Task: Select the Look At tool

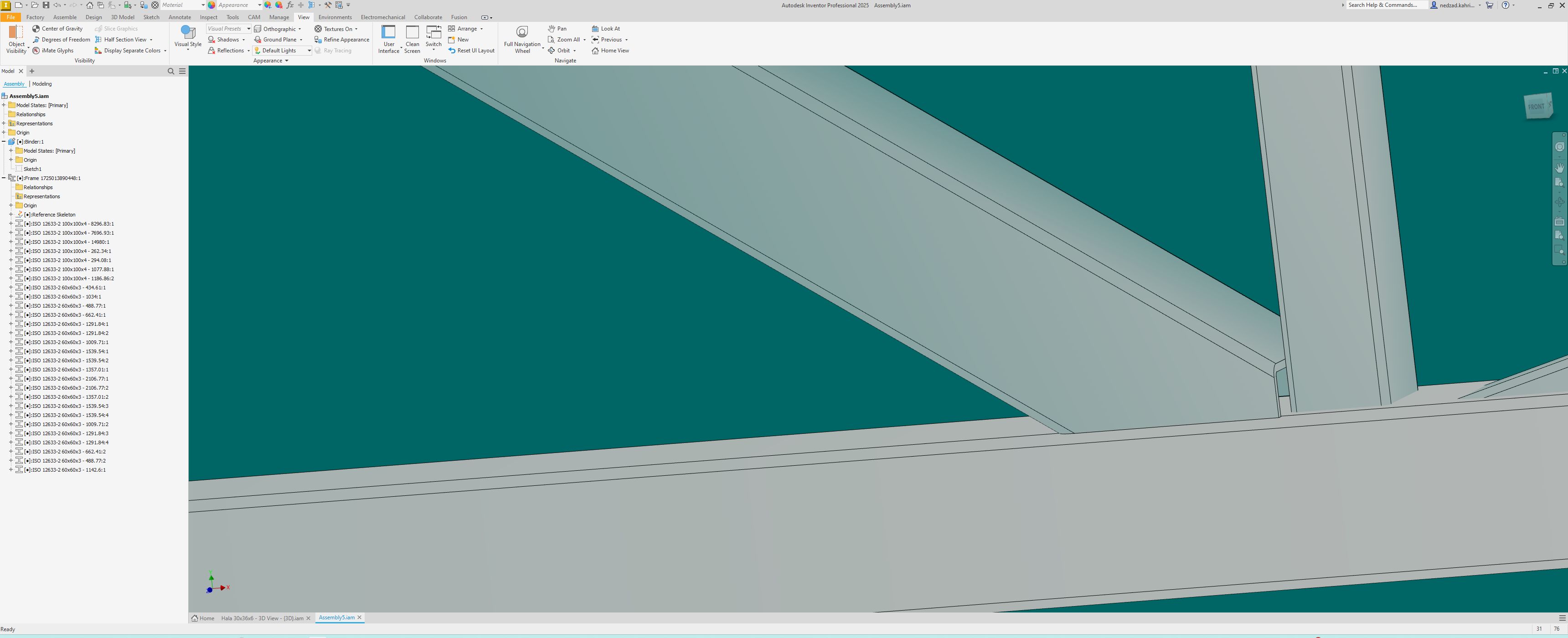Action: pos(607,28)
